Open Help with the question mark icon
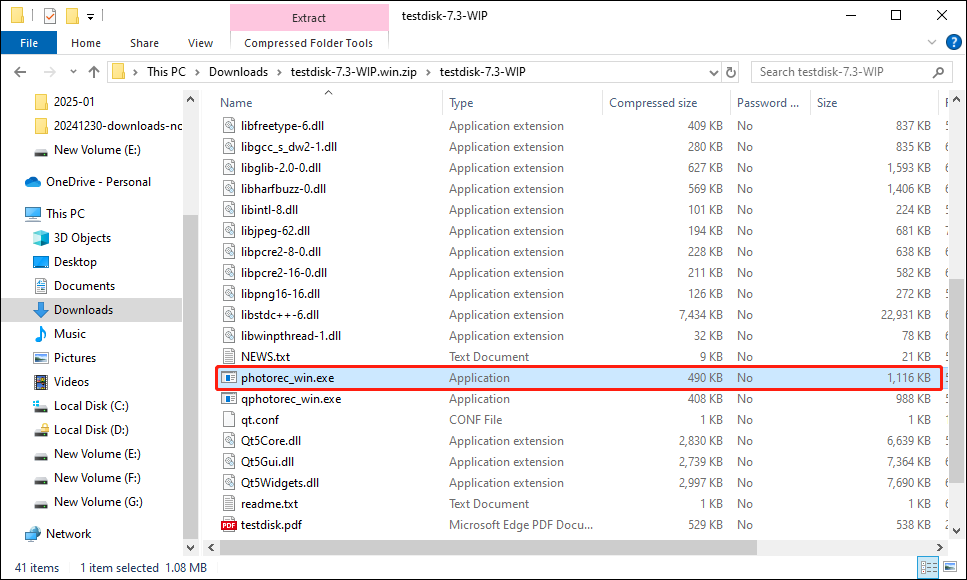 tap(953, 42)
